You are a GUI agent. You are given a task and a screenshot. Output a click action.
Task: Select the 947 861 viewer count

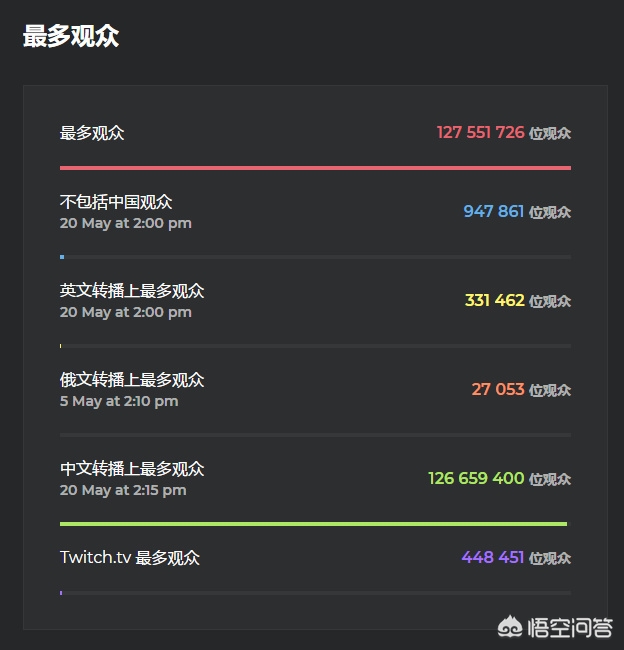[493, 212]
